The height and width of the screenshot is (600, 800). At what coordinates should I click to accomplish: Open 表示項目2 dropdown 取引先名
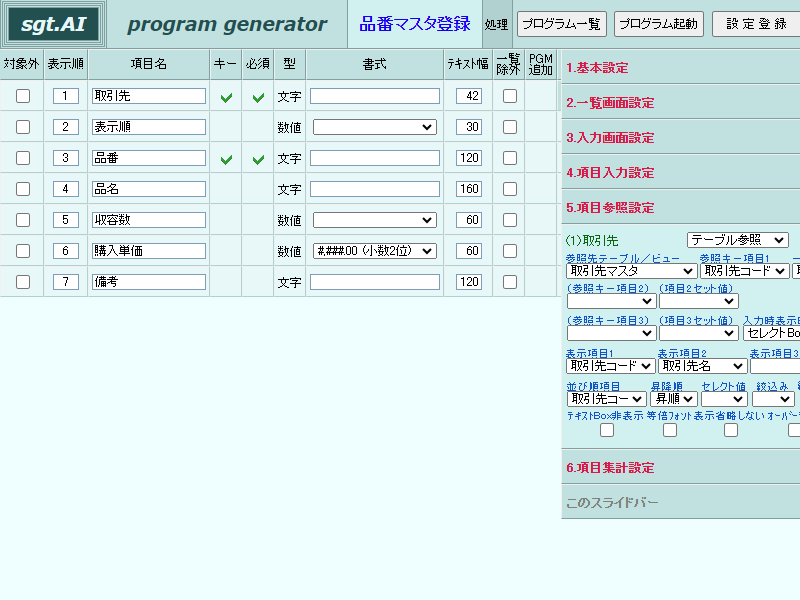tap(703, 366)
